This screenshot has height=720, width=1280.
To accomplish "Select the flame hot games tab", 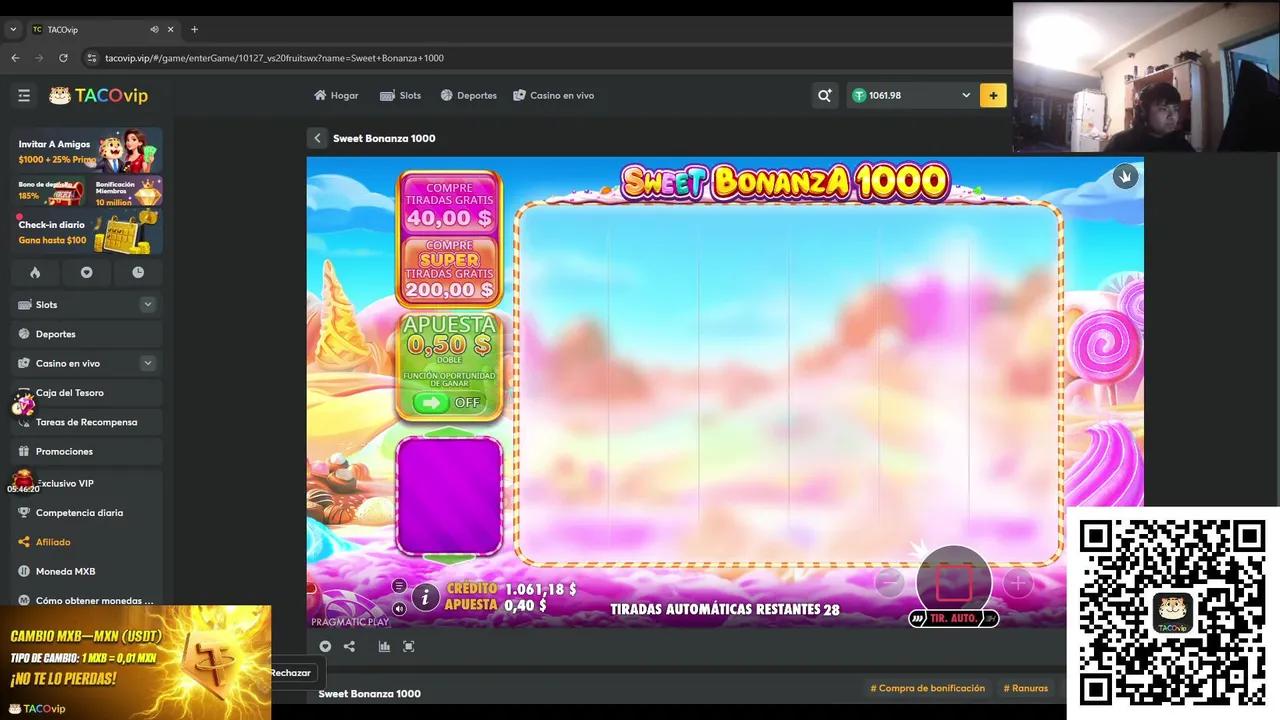I will pyautogui.click(x=35, y=272).
